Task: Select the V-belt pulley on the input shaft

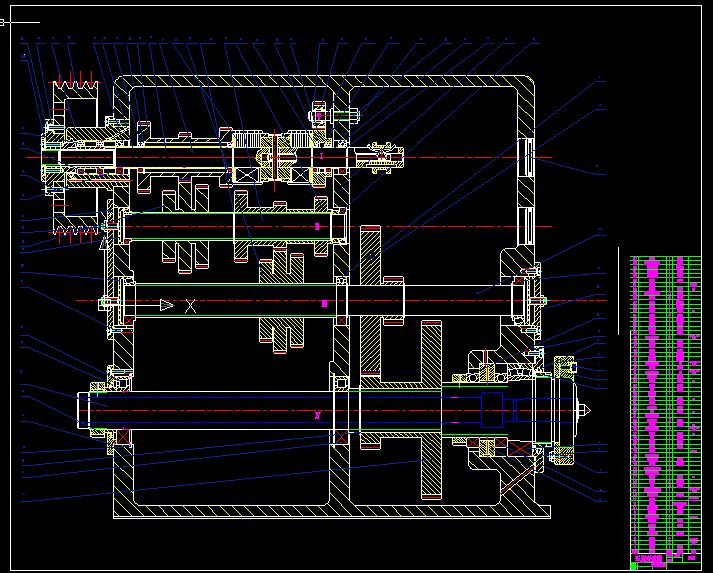Action: point(75,157)
